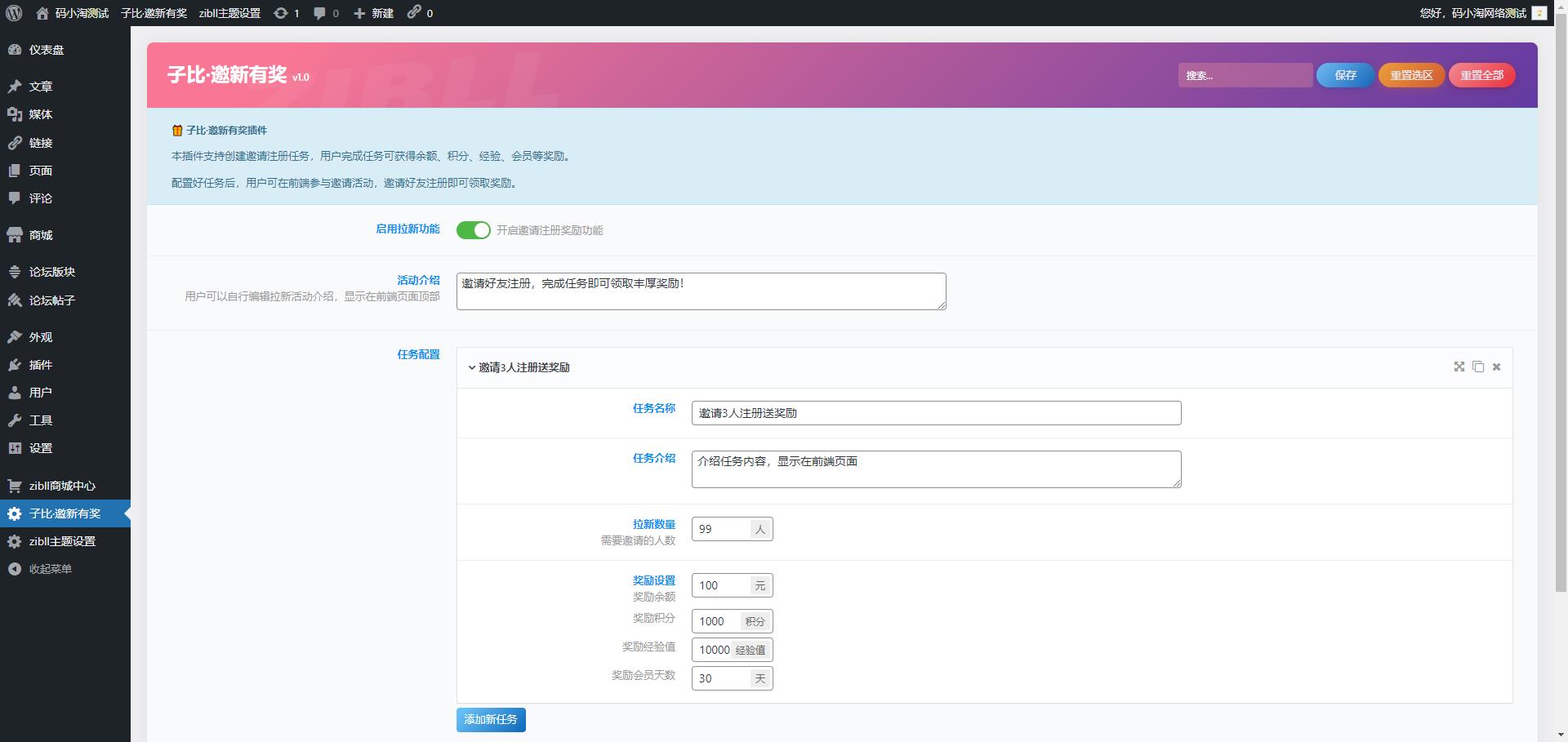This screenshot has width=1568, height=742.
Task: Click the 子比·邀新有奖 page title
Action: pyautogui.click(x=227, y=75)
